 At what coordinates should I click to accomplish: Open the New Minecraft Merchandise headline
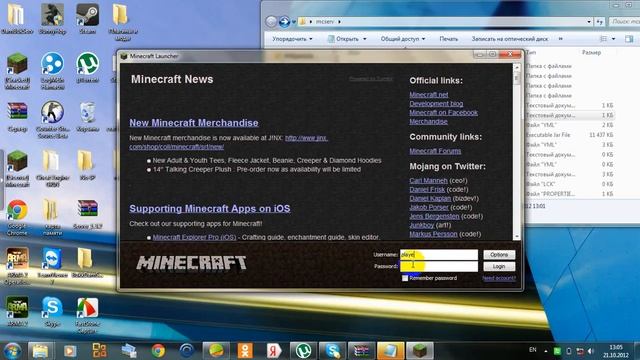[194, 123]
